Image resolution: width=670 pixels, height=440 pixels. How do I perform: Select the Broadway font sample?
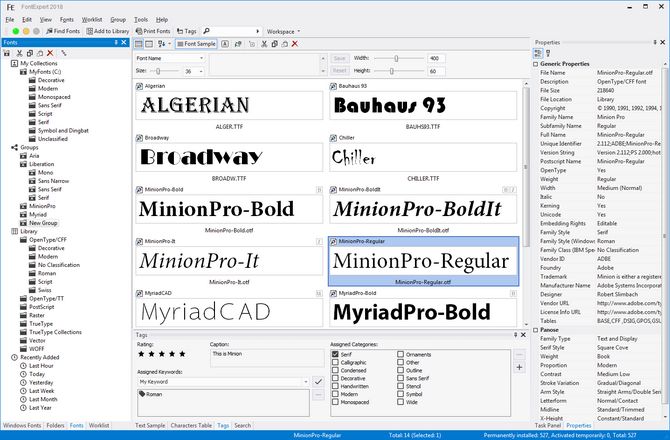point(229,158)
